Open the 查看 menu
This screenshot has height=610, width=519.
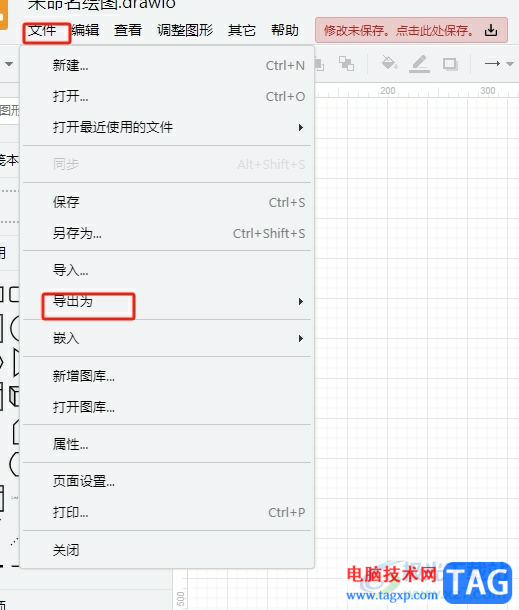pos(128,30)
